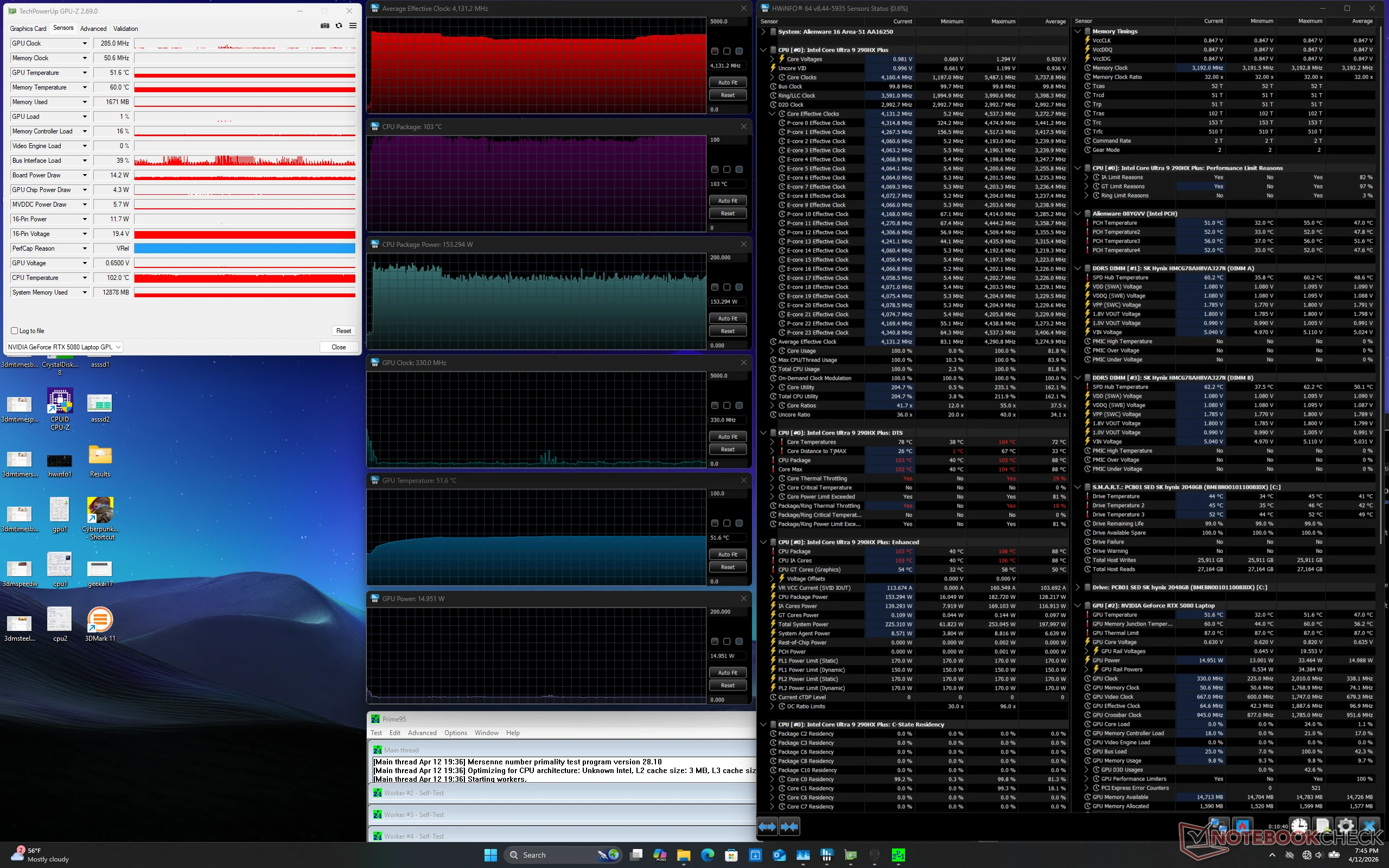Select the Prime95 icon in the taskbar
This screenshot has width=1389, height=868.
899,855
